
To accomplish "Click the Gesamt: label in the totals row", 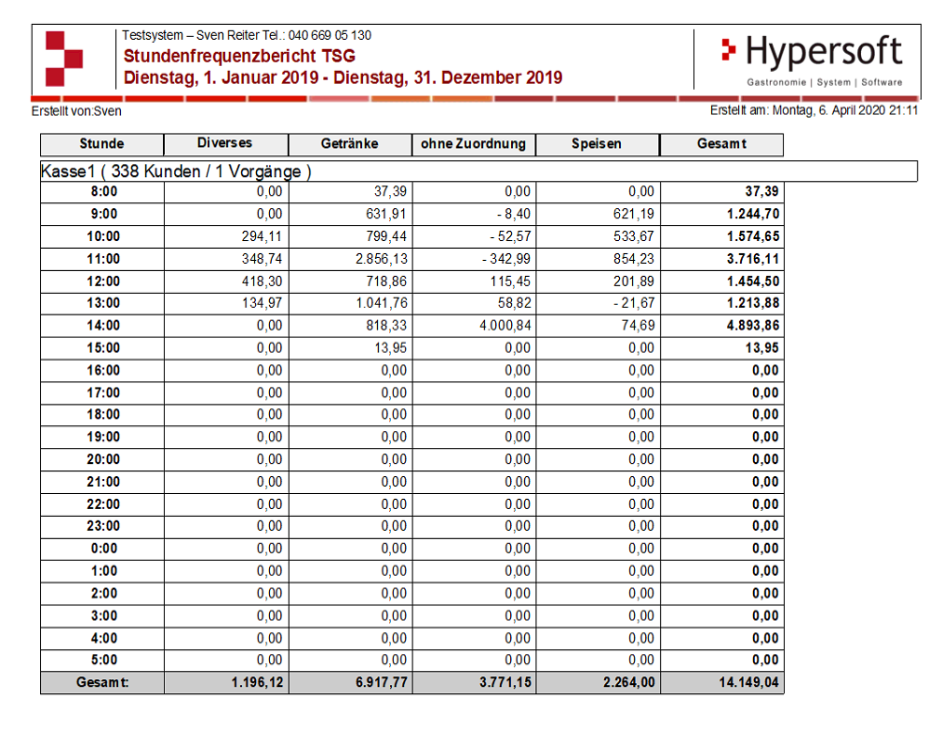I will (x=102, y=683).
